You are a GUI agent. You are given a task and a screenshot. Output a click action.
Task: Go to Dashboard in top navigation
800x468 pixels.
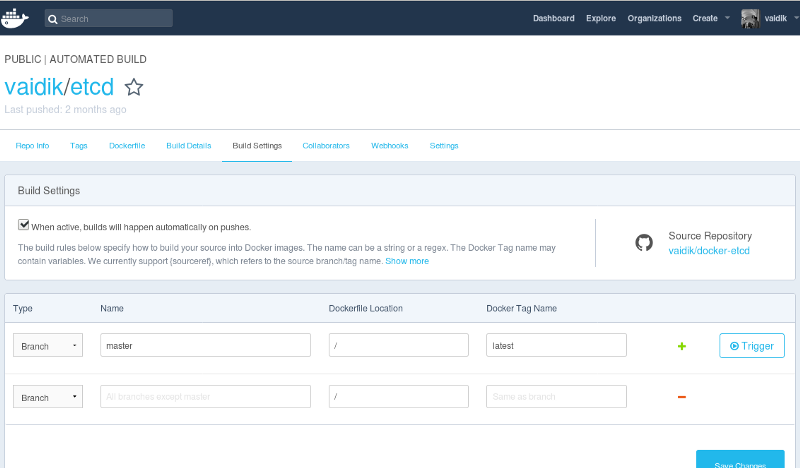point(554,18)
